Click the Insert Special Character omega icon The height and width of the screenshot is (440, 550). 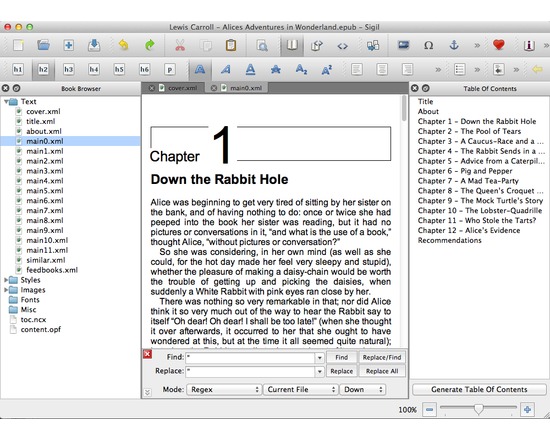428,45
